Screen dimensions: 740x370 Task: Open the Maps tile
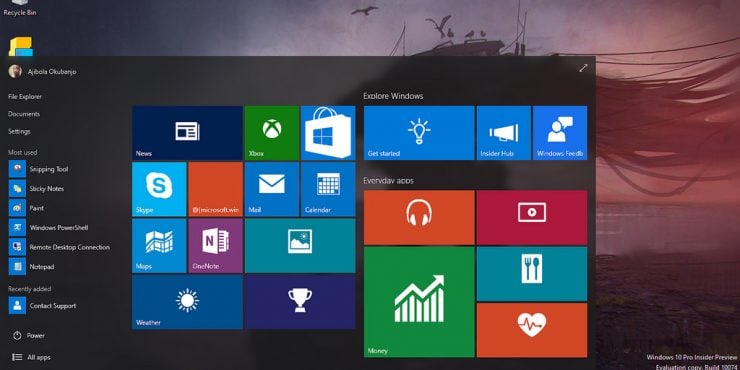(x=159, y=245)
